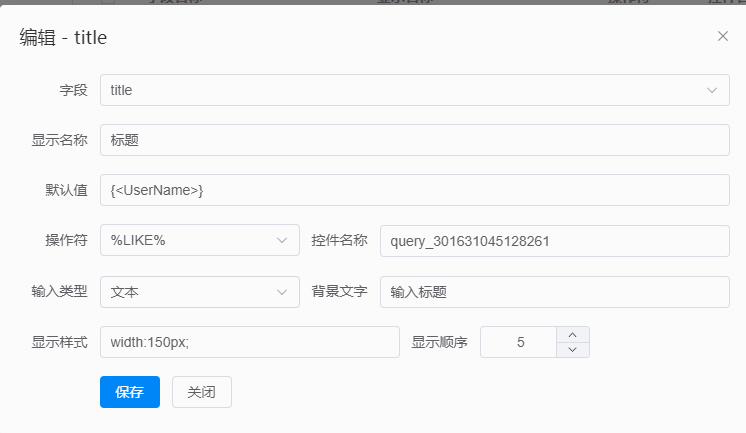Click the 背景文字 field containing 输入标题
Screen dimensions: 746x433
point(554,292)
